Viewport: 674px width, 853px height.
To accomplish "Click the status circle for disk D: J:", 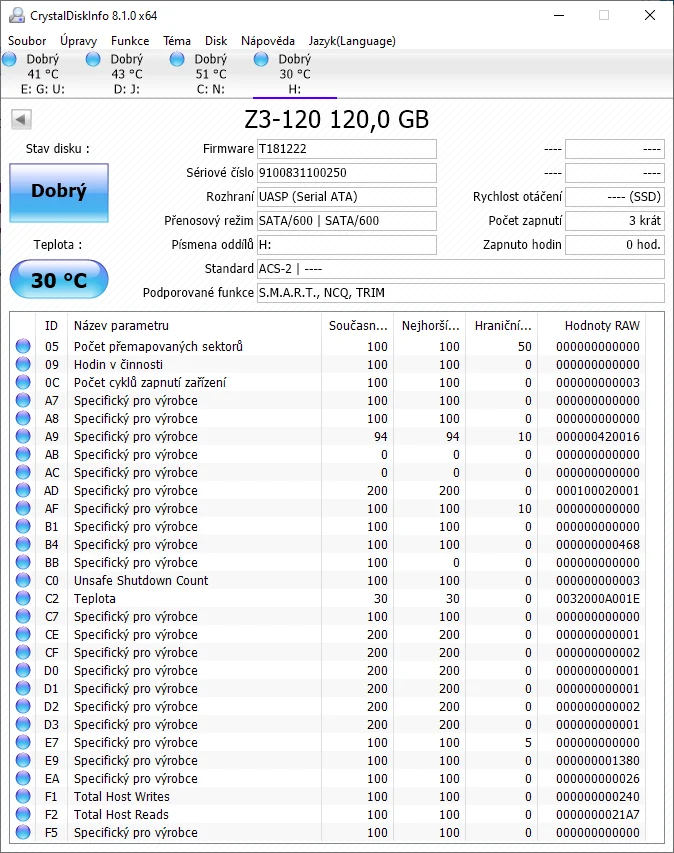I will 93,59.
